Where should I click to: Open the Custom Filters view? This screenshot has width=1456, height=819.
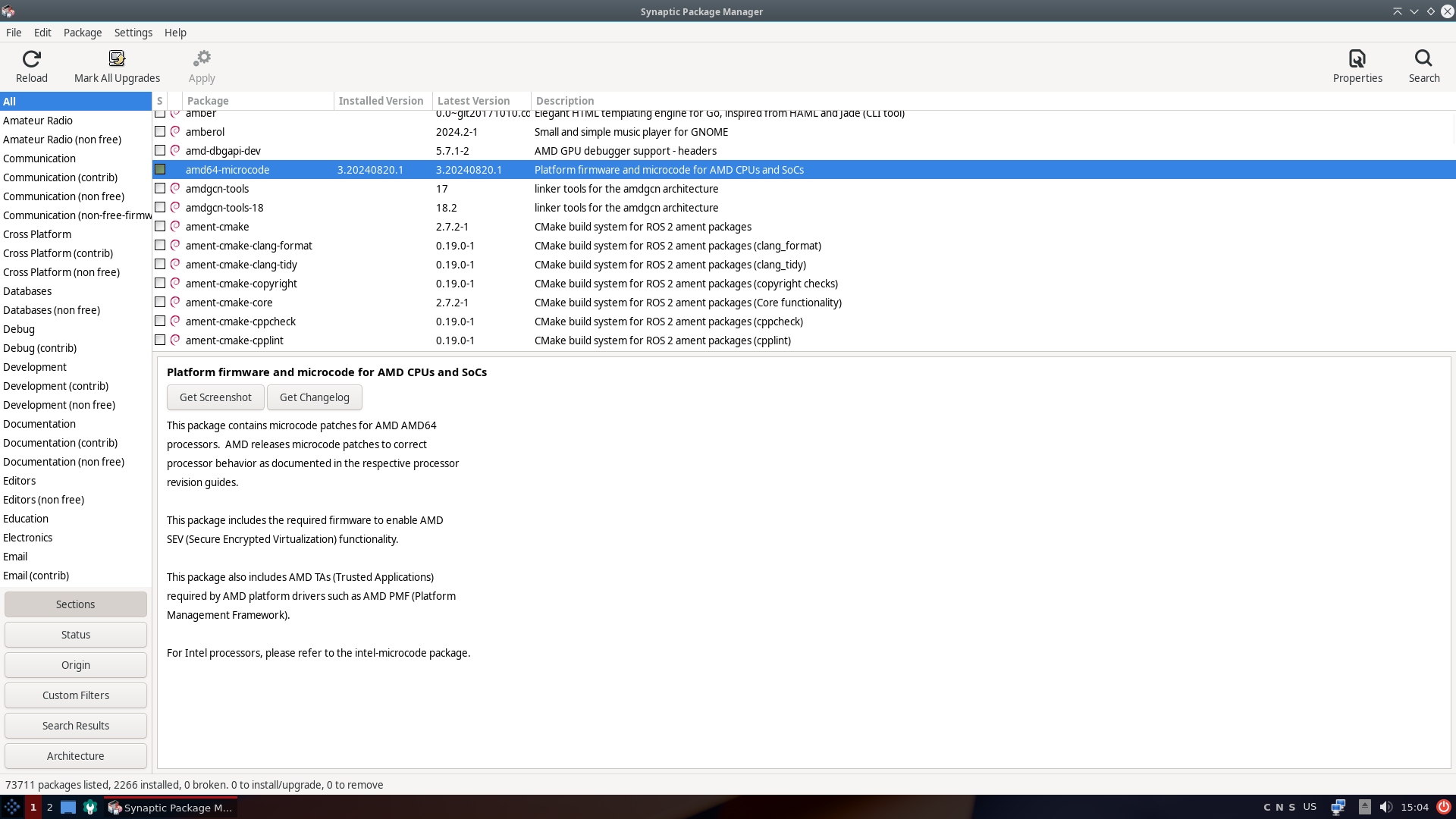pyautogui.click(x=76, y=695)
